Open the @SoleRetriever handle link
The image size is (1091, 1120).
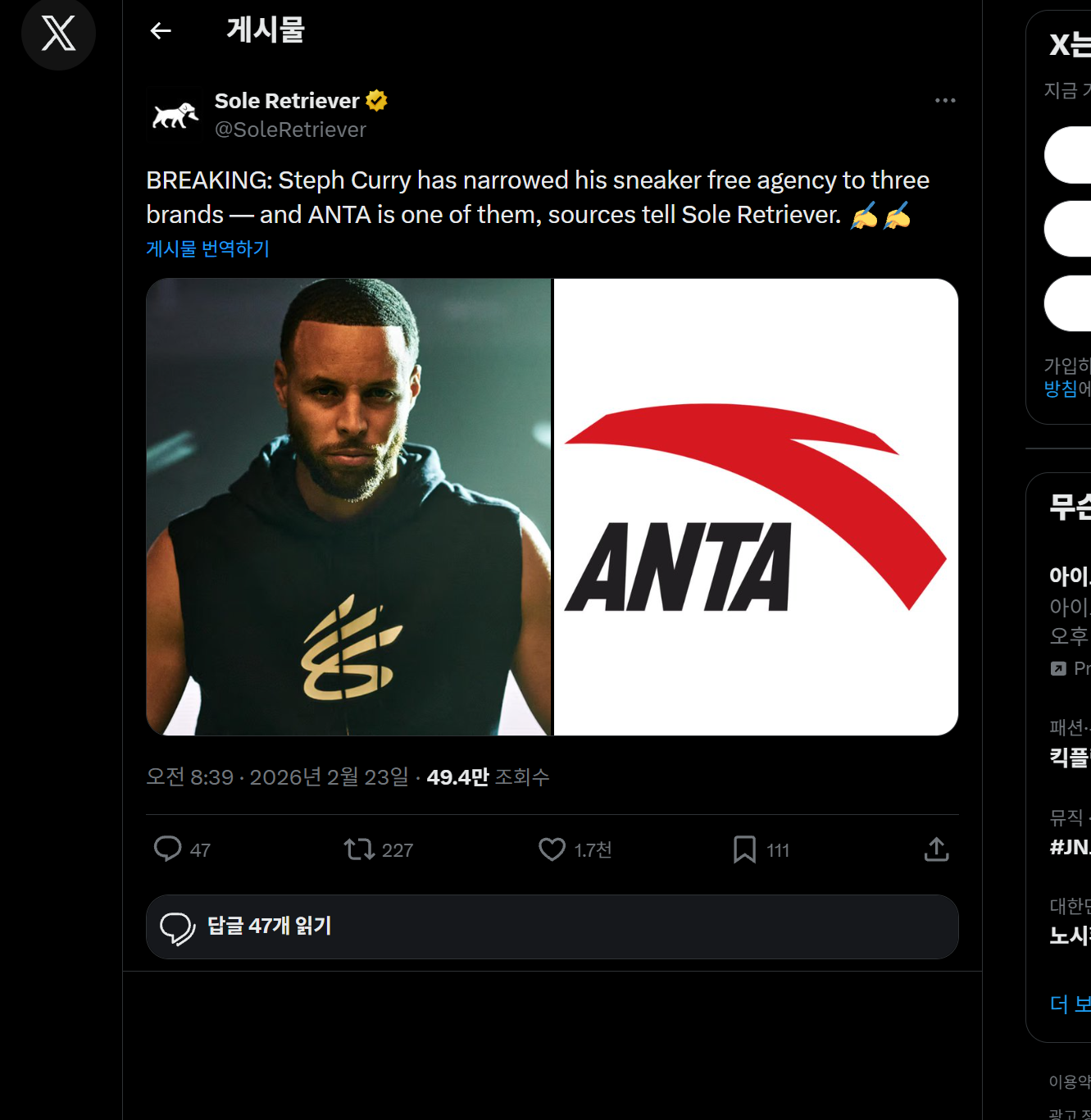(290, 130)
